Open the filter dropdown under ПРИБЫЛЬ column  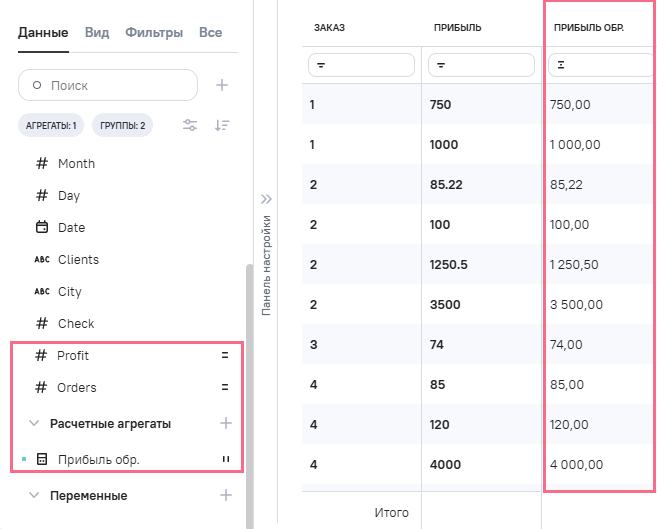(481, 65)
